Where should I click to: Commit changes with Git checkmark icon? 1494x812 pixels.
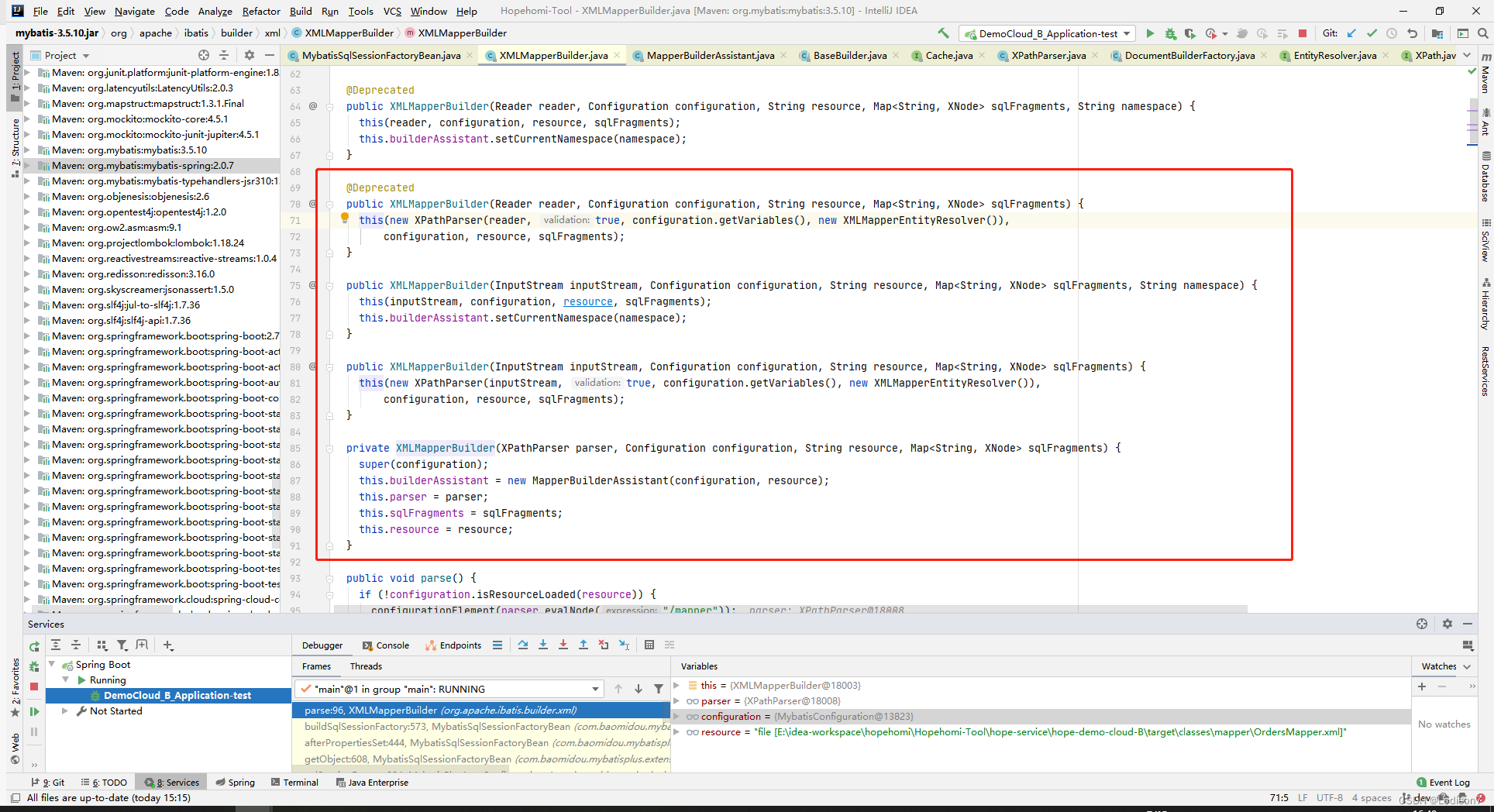(1372, 33)
